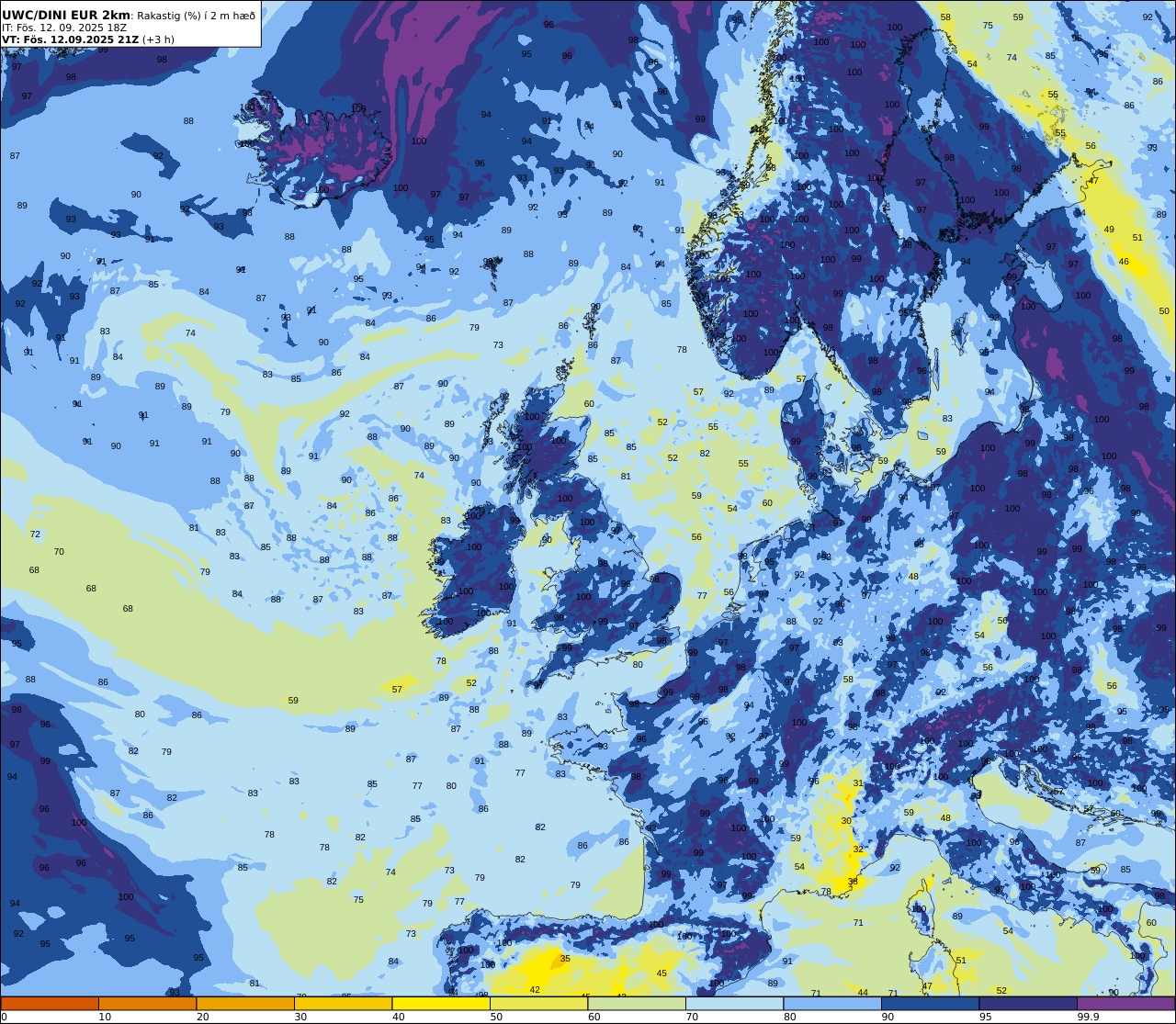
Task: Click the map title 'UWC/DINI EUR 2km'
Action: click(66, 15)
